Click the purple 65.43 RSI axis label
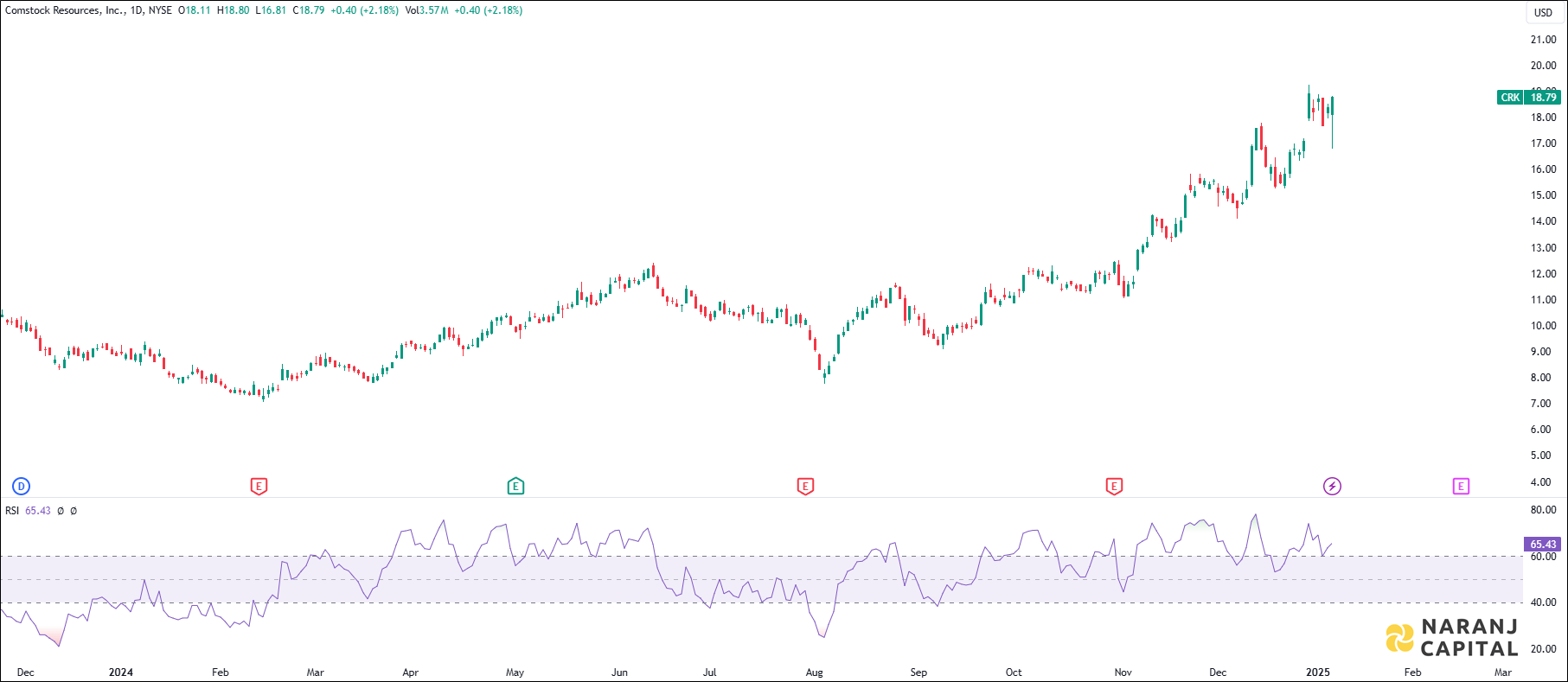The height and width of the screenshot is (682, 1568). point(1543,545)
